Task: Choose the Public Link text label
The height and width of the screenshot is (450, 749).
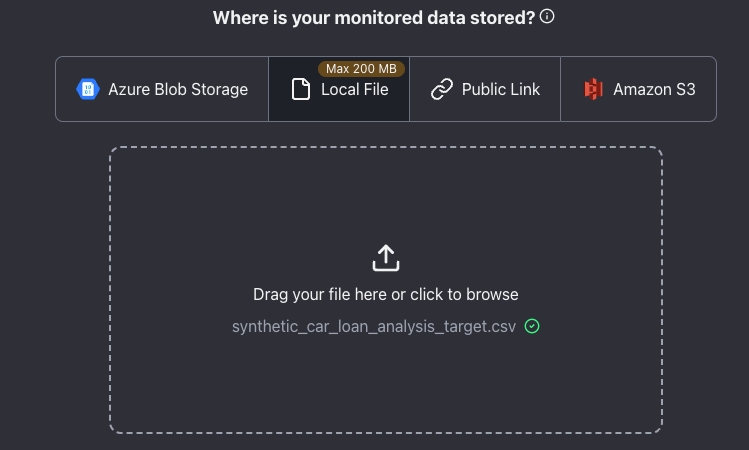Action: (500, 89)
